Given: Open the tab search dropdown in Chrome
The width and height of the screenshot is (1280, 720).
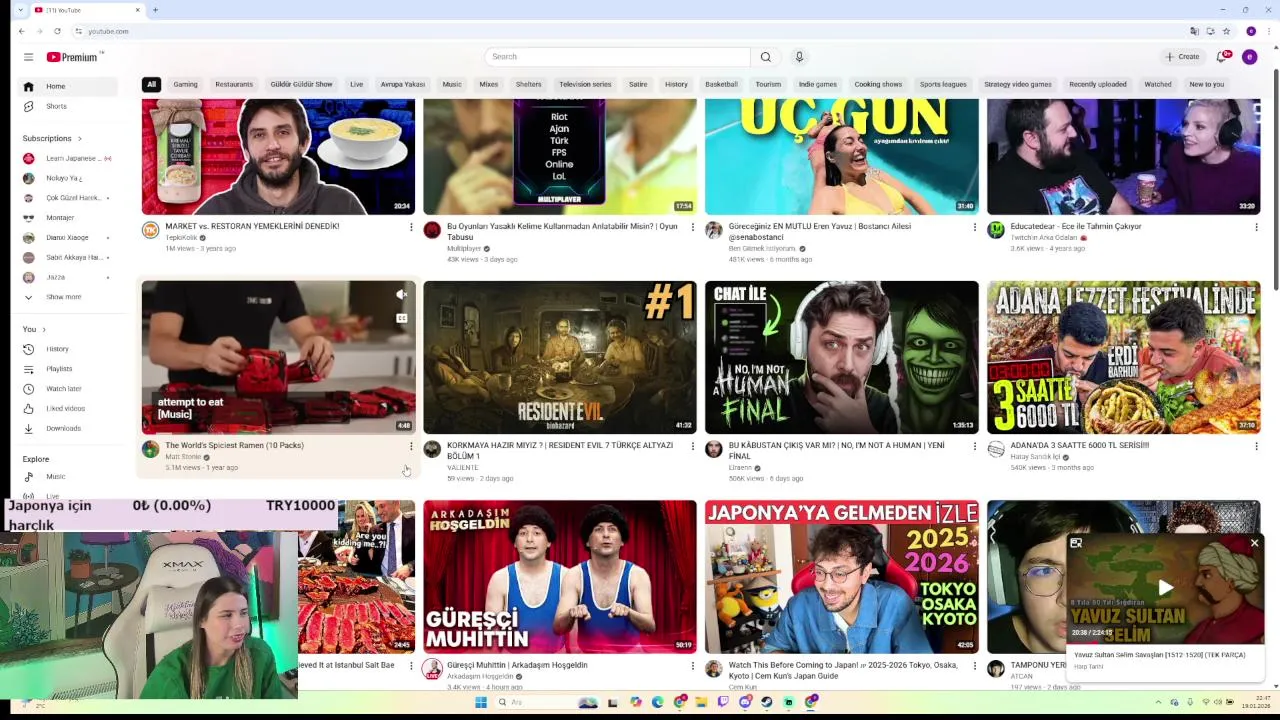Looking at the screenshot, I should 19,10.
